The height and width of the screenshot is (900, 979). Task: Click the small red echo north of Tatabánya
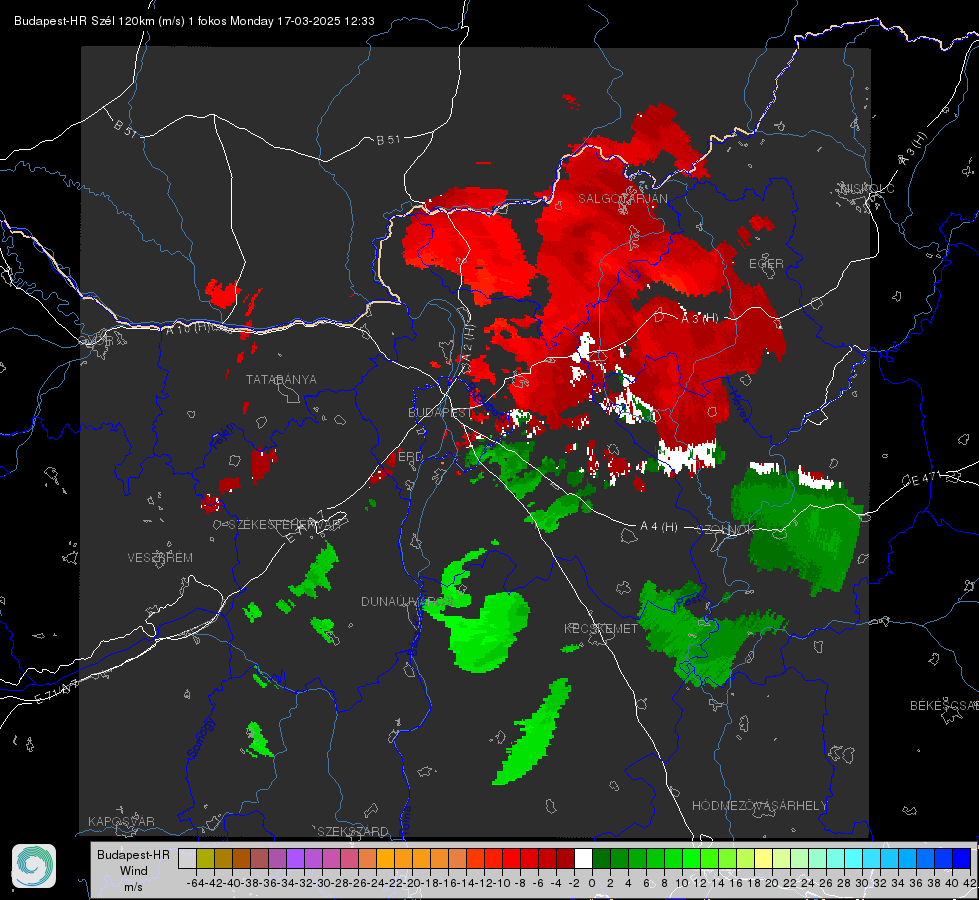click(x=222, y=293)
